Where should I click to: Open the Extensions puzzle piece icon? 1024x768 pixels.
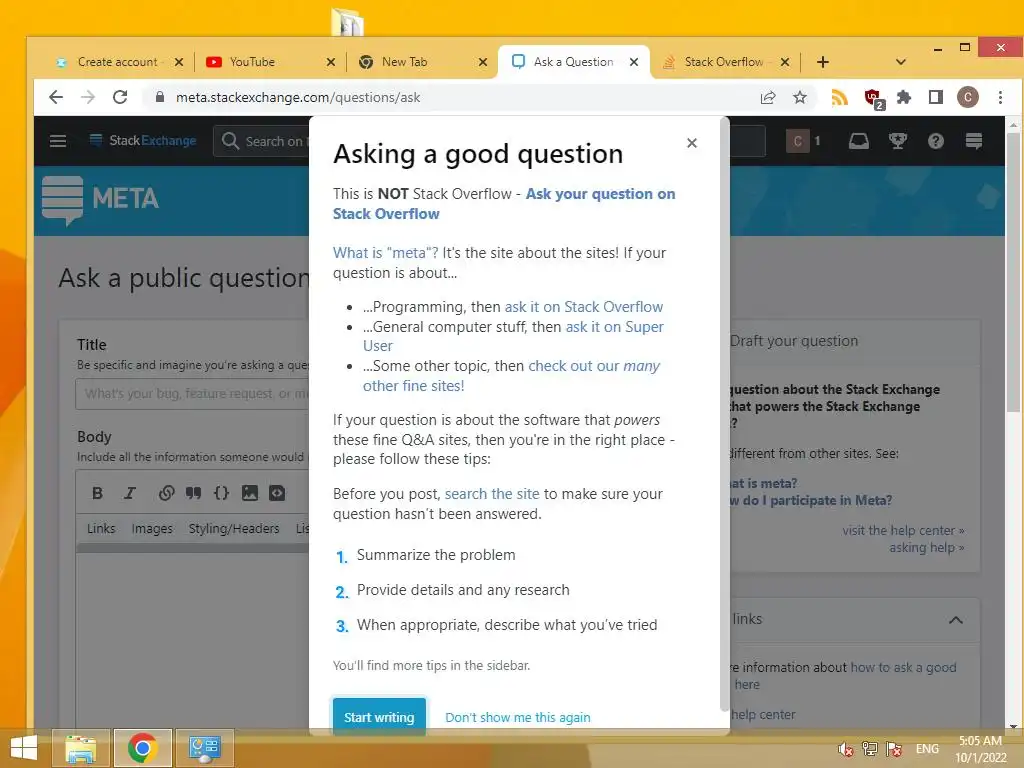coord(904,97)
